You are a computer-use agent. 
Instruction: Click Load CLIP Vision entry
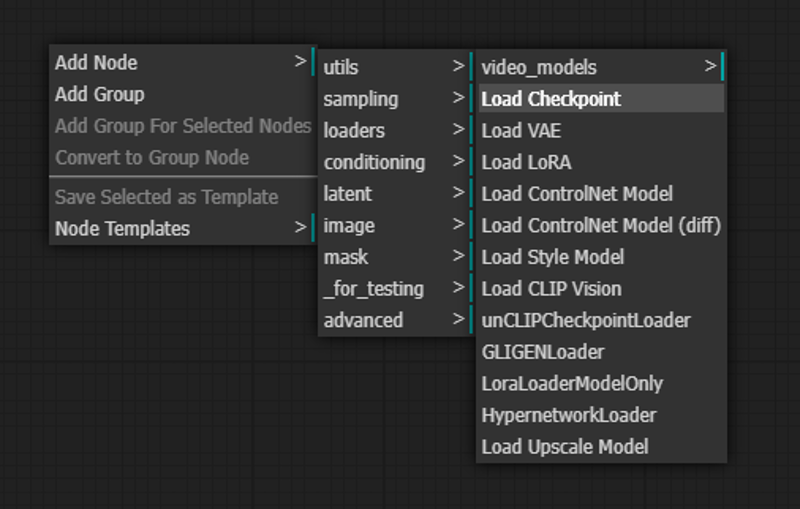coord(601,288)
